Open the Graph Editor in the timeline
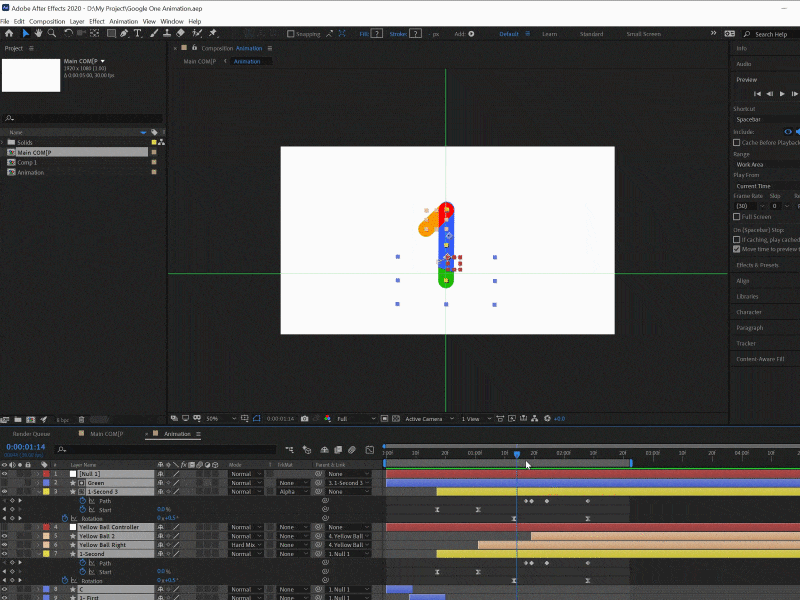Image resolution: width=800 pixels, height=600 pixels. [370, 450]
